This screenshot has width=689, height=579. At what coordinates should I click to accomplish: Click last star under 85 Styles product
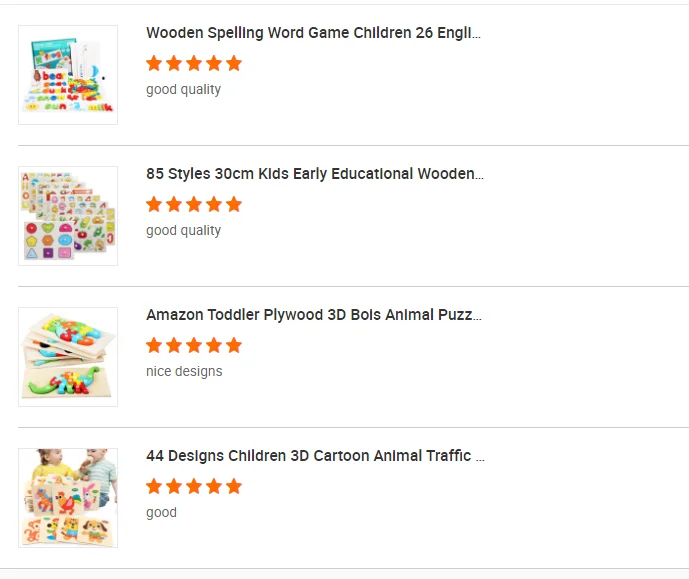tap(234, 205)
